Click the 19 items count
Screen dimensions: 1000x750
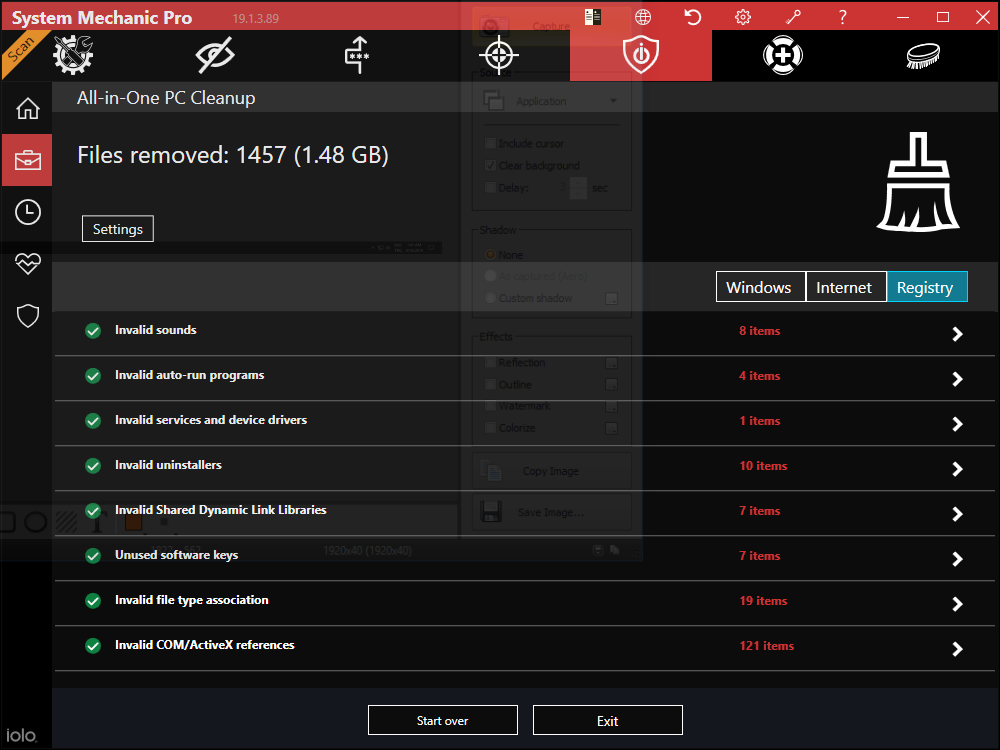coord(763,601)
